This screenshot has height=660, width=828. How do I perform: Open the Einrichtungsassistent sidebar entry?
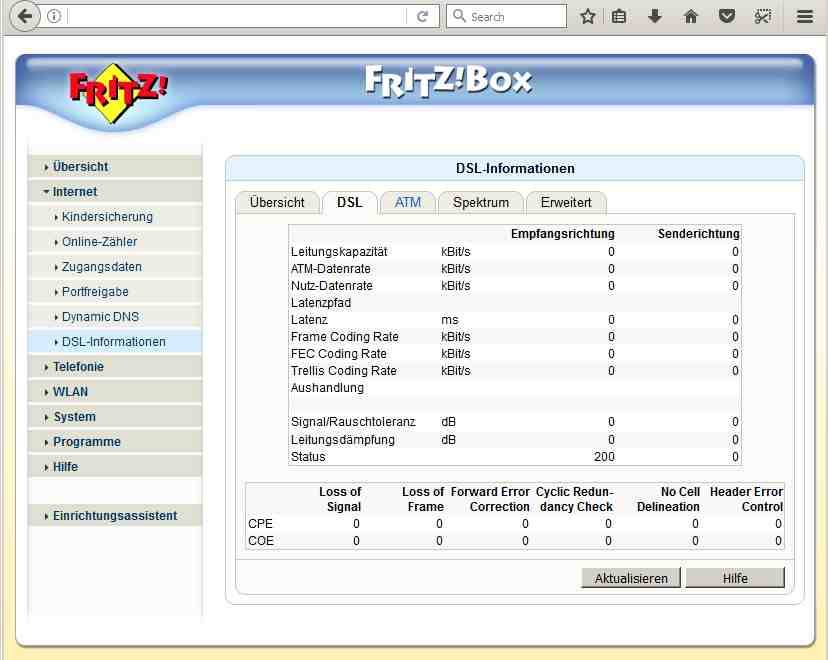[x=115, y=516]
